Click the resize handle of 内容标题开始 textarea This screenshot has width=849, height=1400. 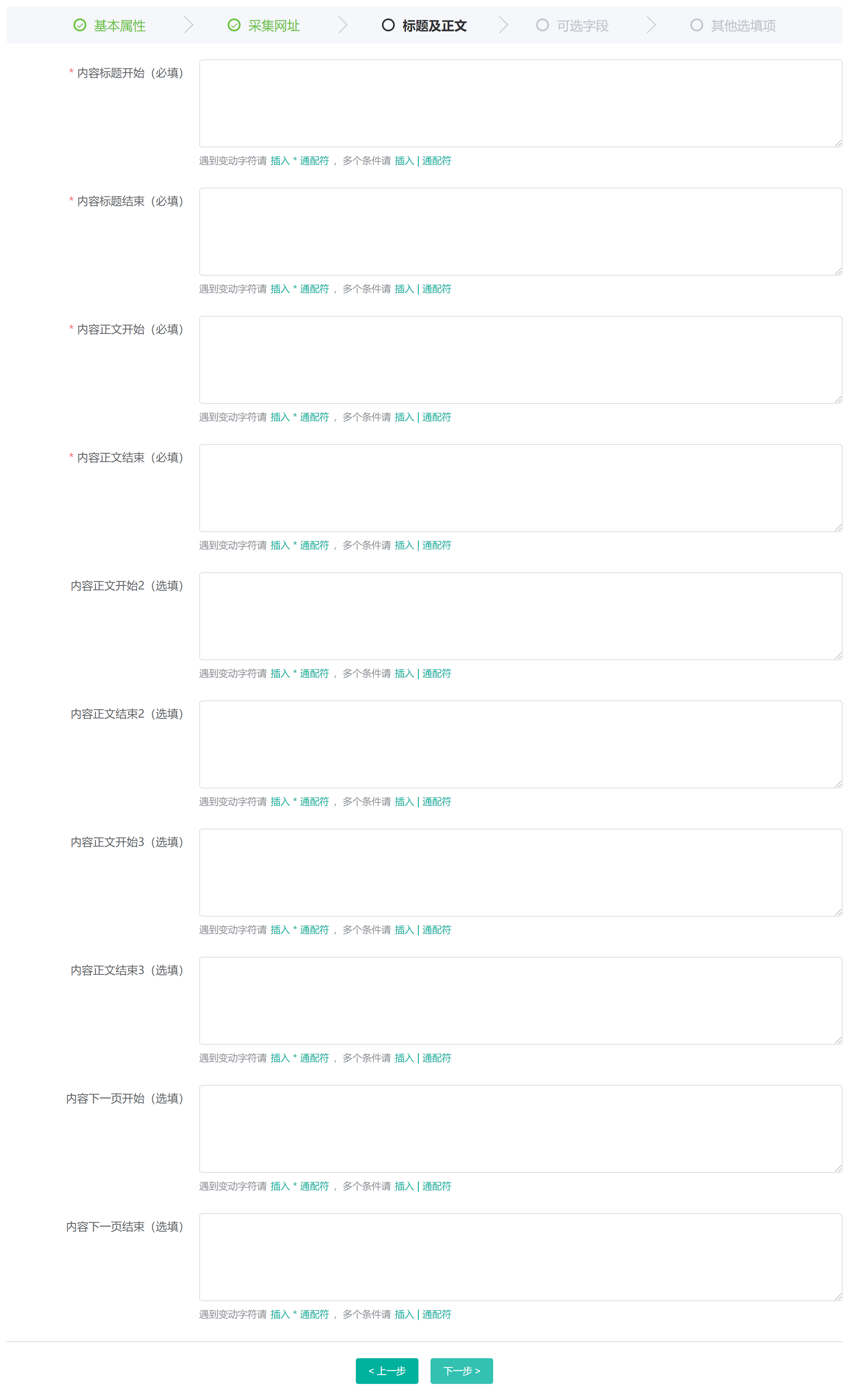838,143
